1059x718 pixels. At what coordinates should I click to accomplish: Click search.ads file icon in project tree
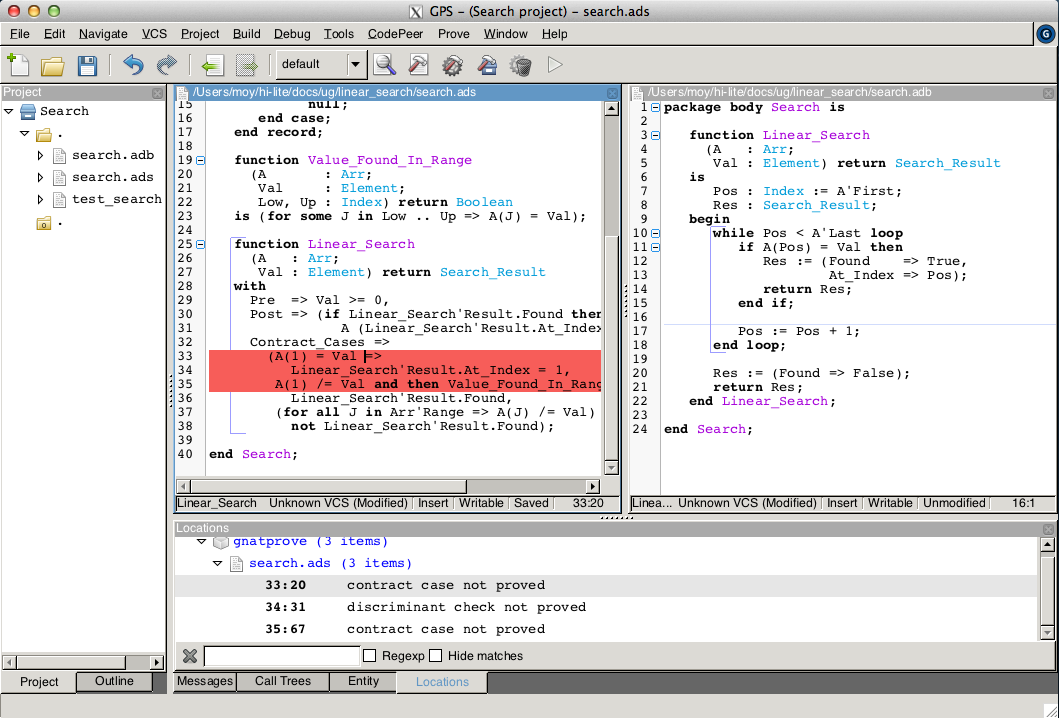[x=59, y=178]
